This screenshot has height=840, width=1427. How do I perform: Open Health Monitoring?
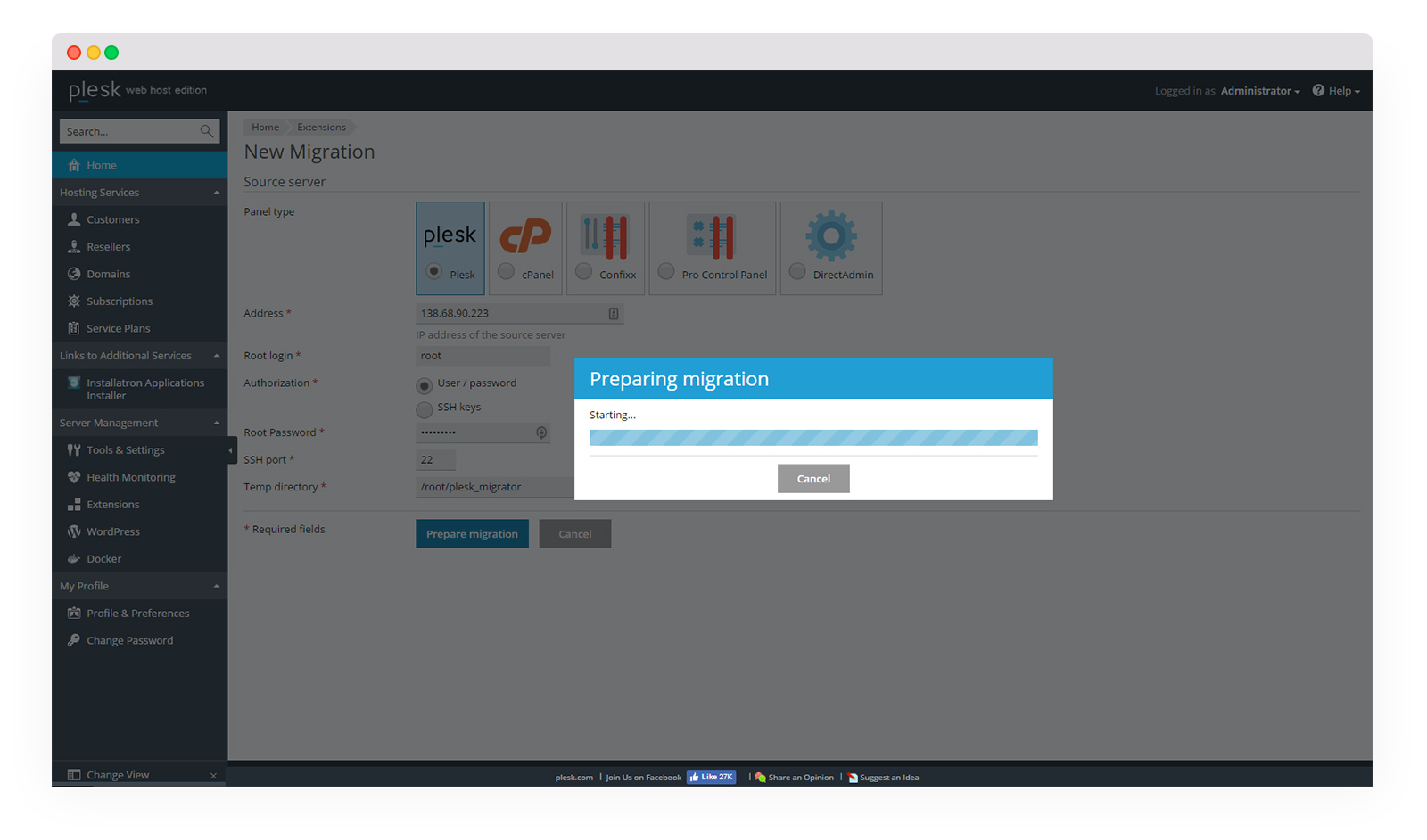[129, 477]
